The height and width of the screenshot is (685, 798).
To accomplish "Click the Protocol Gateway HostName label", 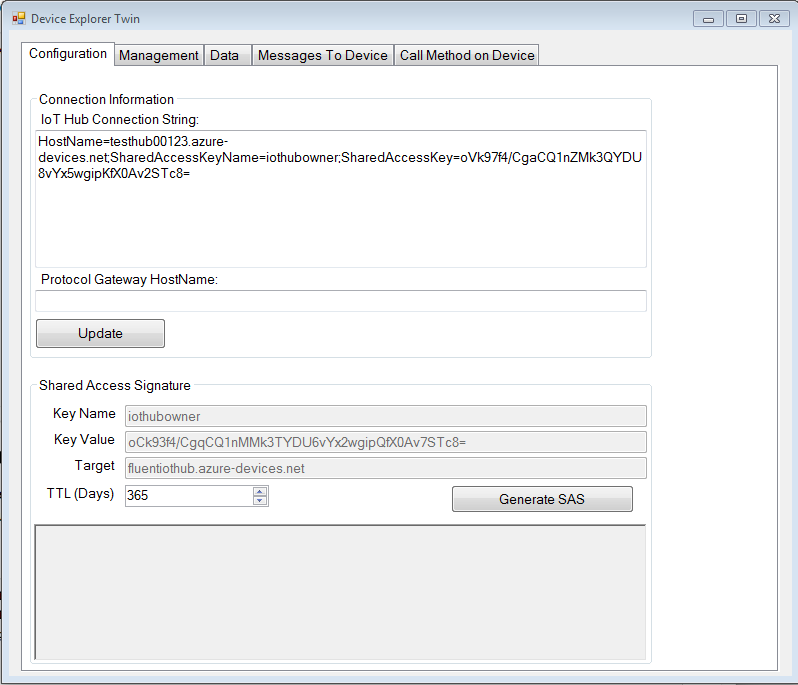I will coord(129,279).
